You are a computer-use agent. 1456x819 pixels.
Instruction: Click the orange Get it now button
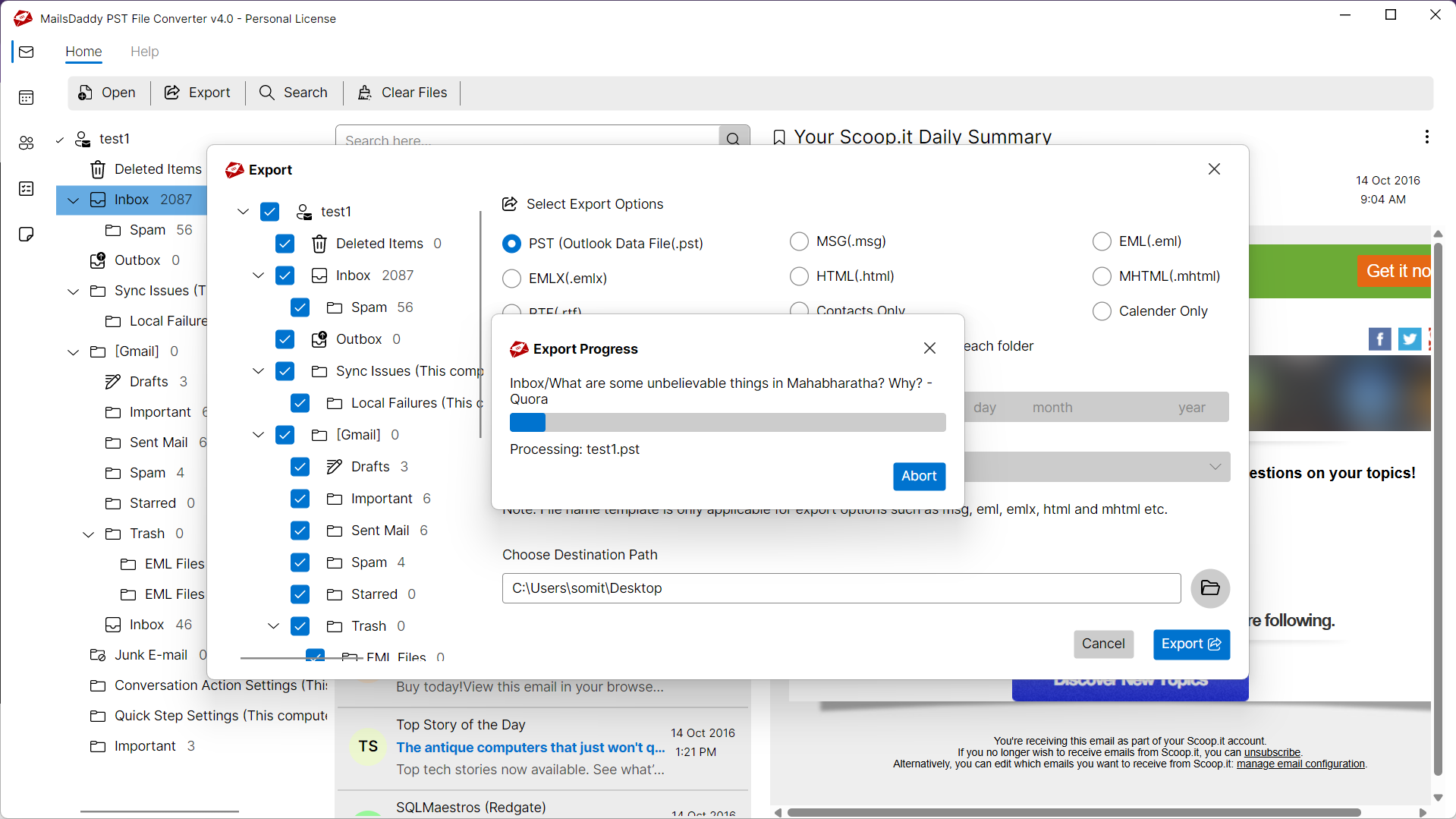point(1395,271)
